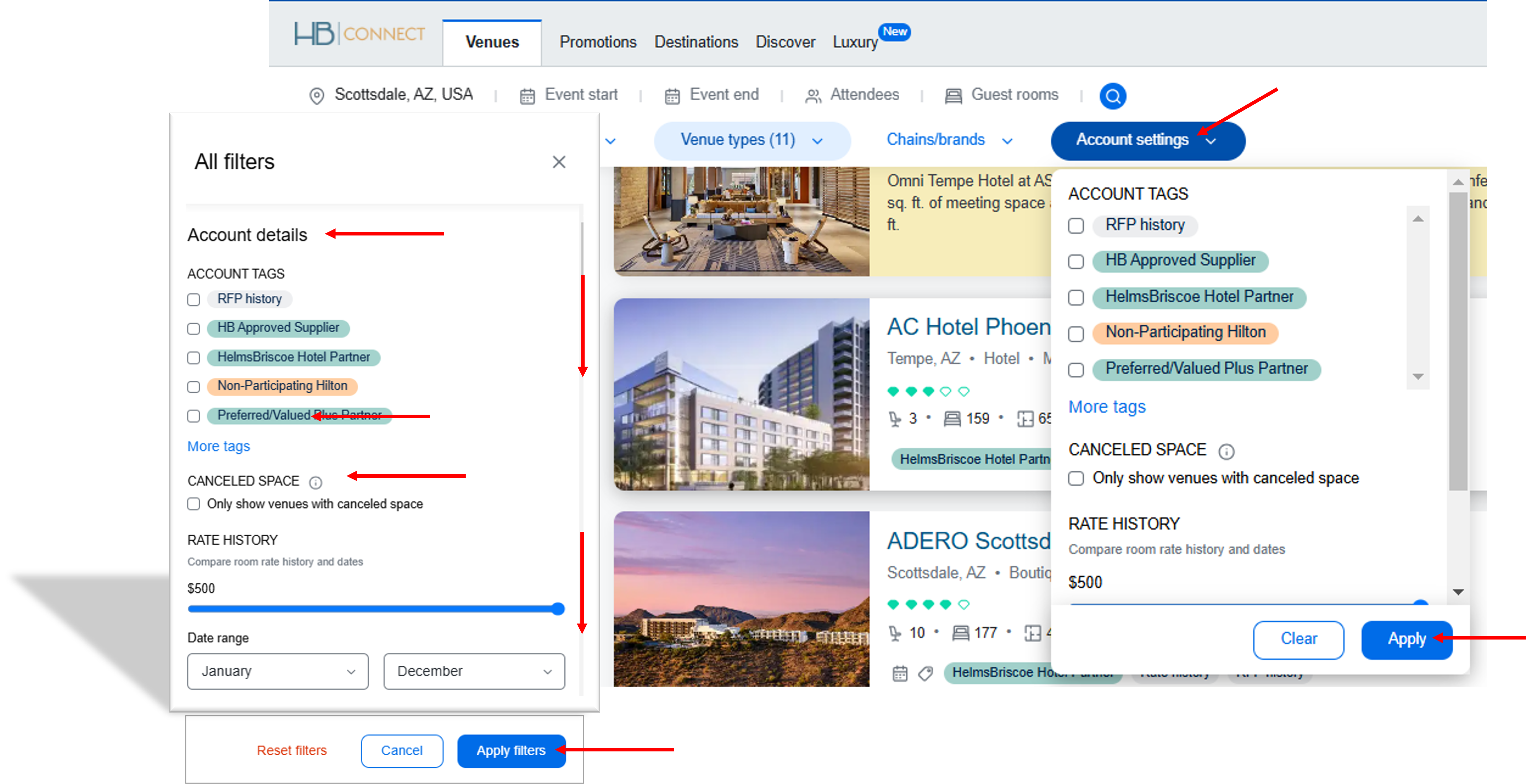
Task: Click the HB Connect logo
Action: pos(360,34)
